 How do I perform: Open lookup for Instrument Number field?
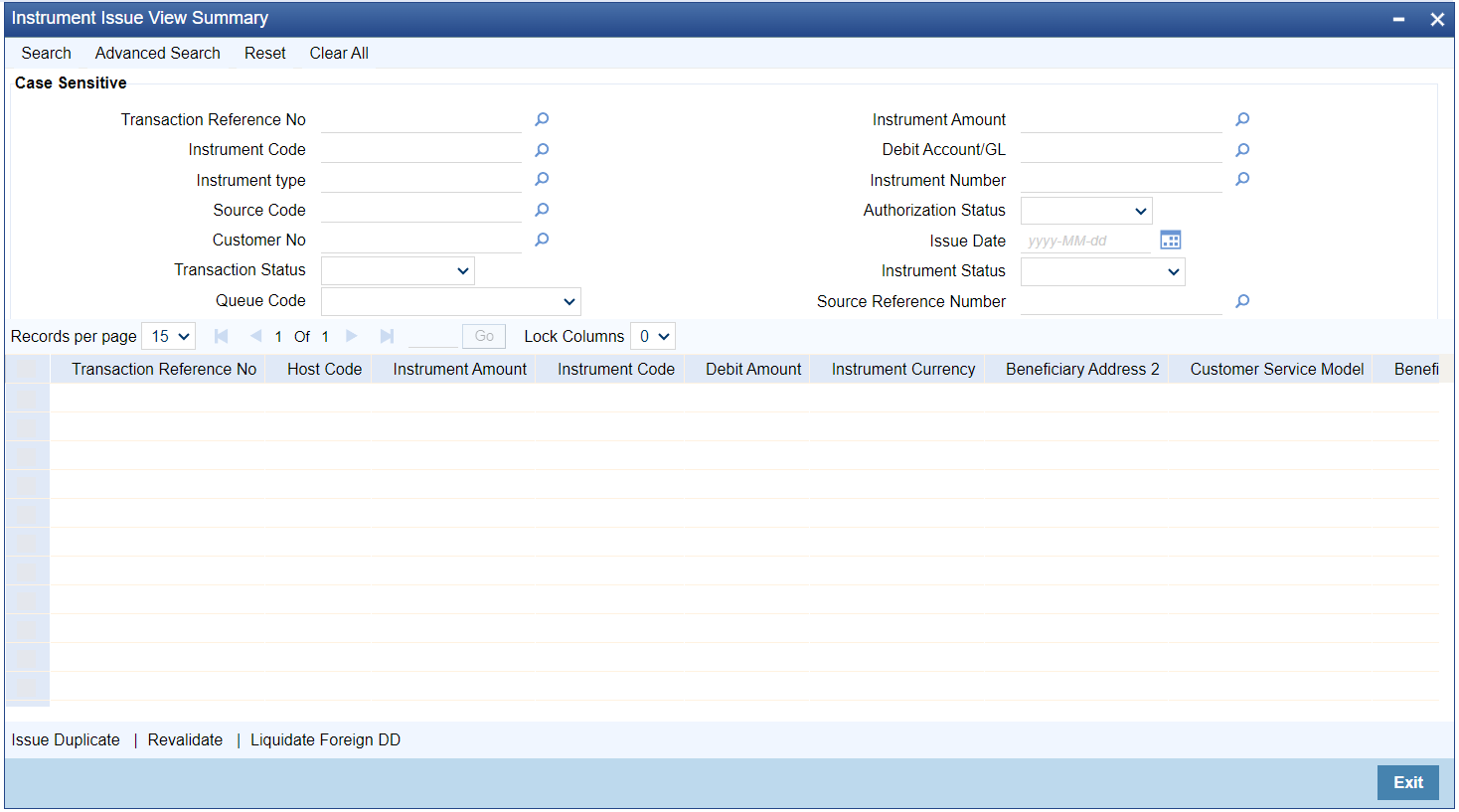click(x=1242, y=180)
